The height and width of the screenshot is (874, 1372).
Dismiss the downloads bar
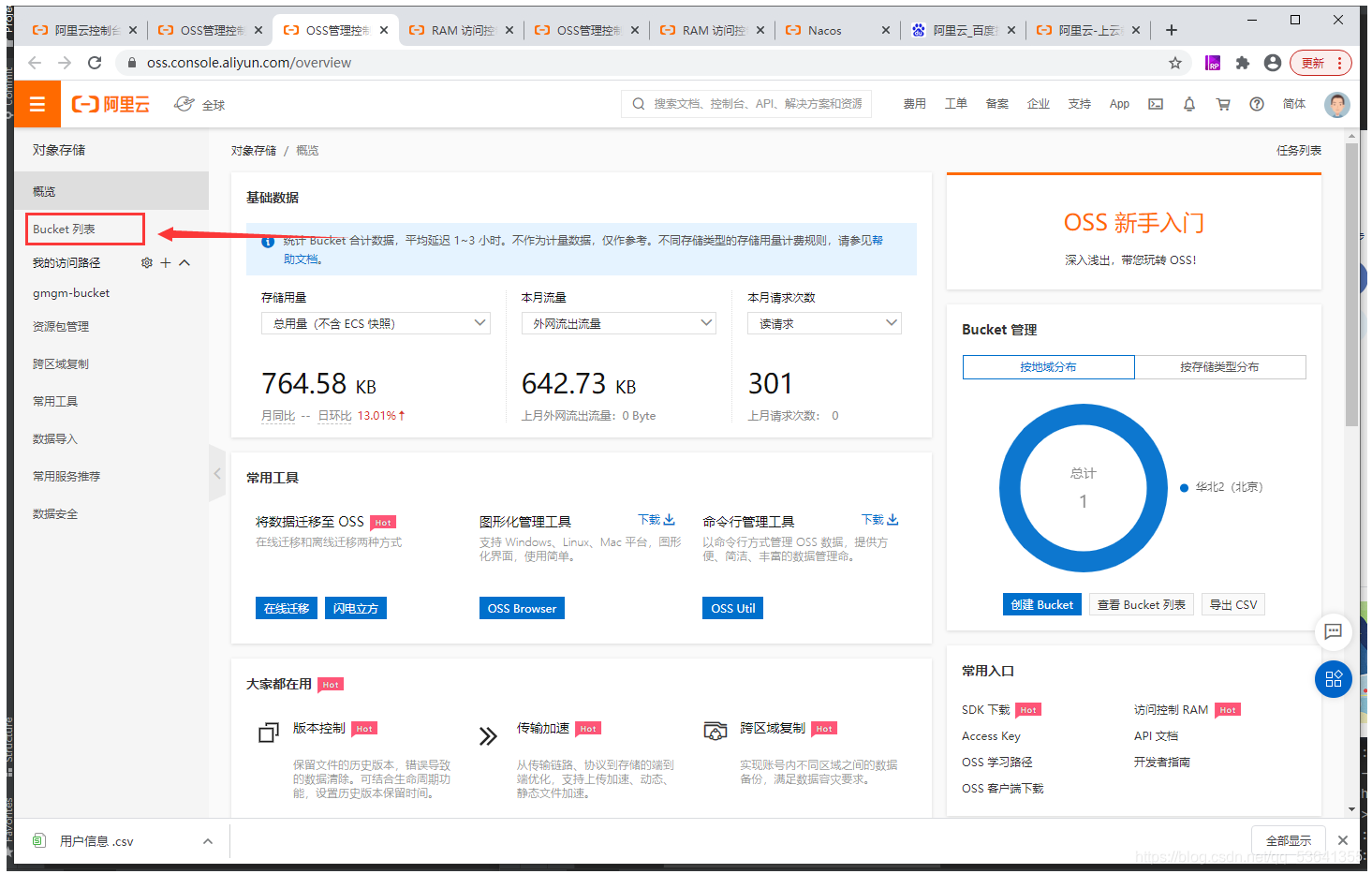(x=1343, y=840)
